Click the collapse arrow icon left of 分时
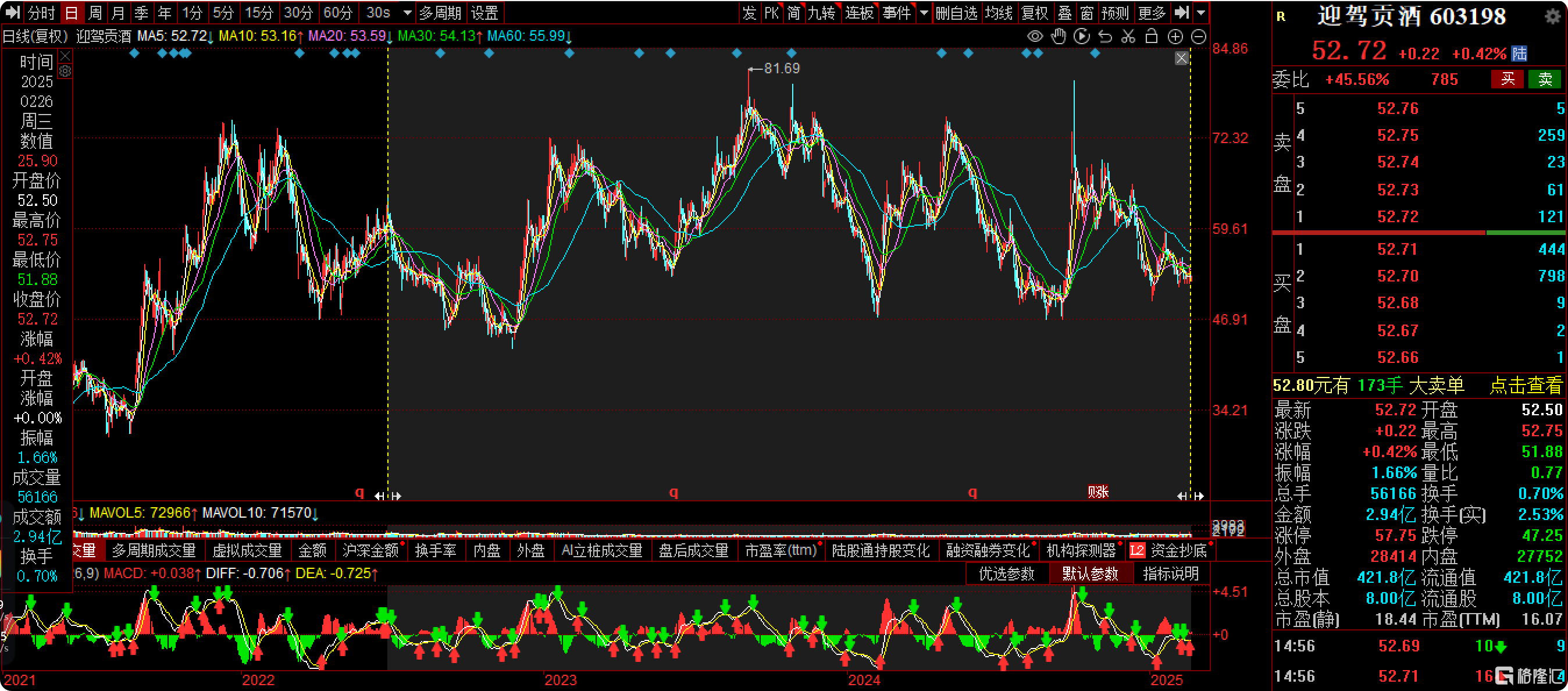Viewport: 1568px width, 691px height. (x=13, y=12)
